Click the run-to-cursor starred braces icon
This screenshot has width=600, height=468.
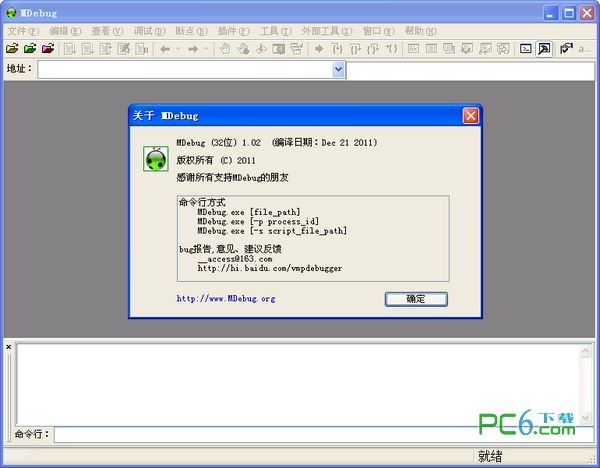391,49
